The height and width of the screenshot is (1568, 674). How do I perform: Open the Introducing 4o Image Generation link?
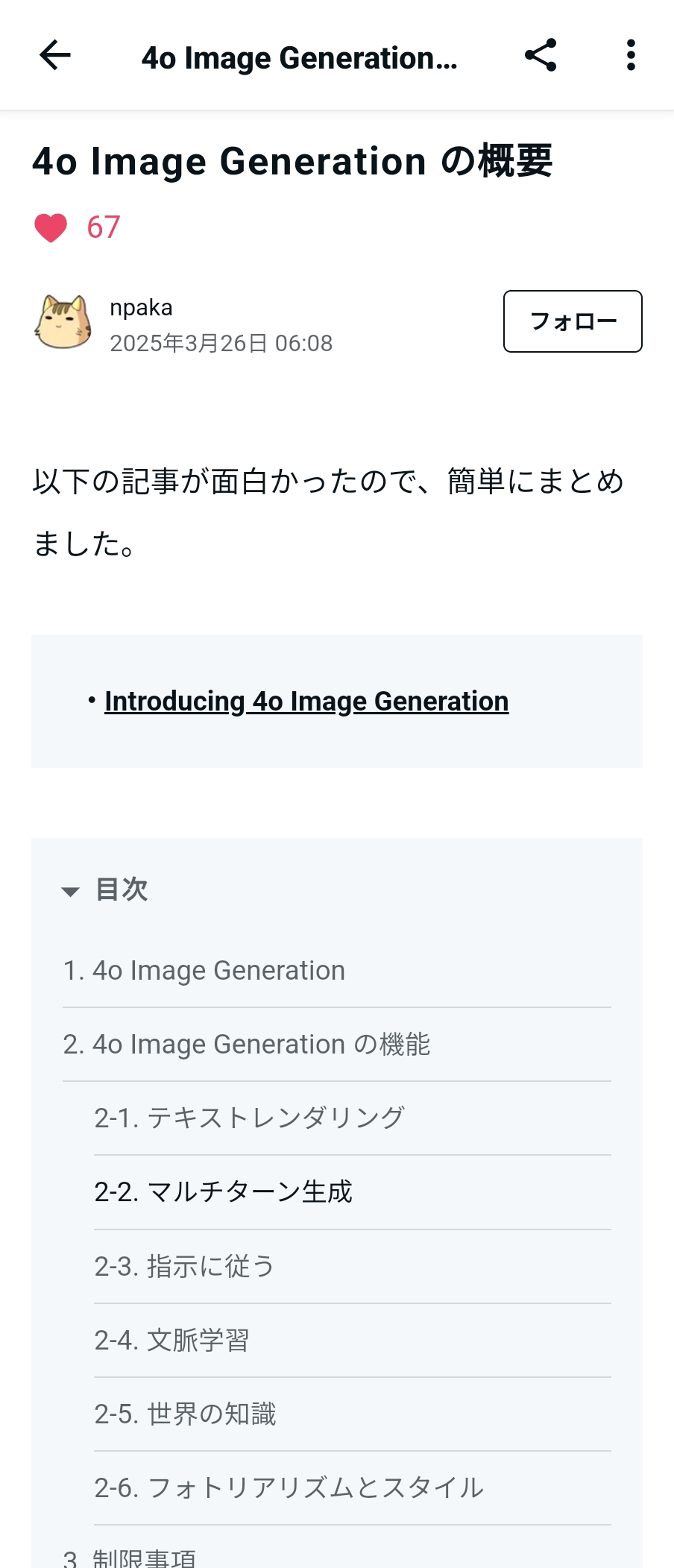pyautogui.click(x=306, y=702)
